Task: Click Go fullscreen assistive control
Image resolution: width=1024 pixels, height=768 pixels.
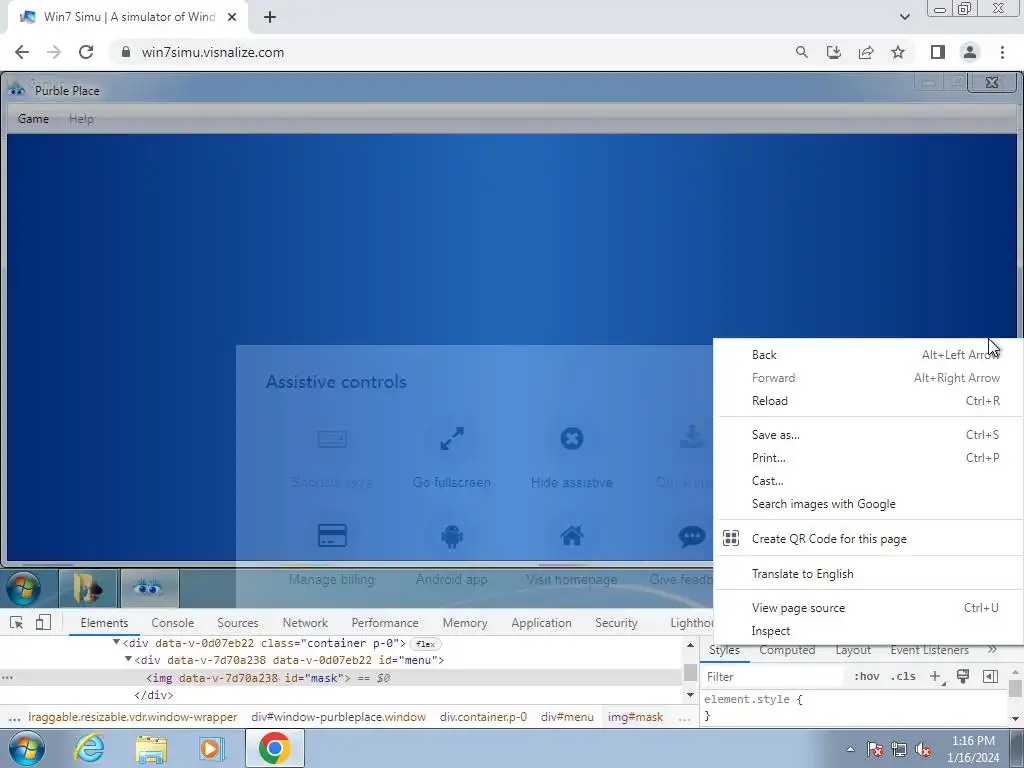Action: (x=451, y=439)
